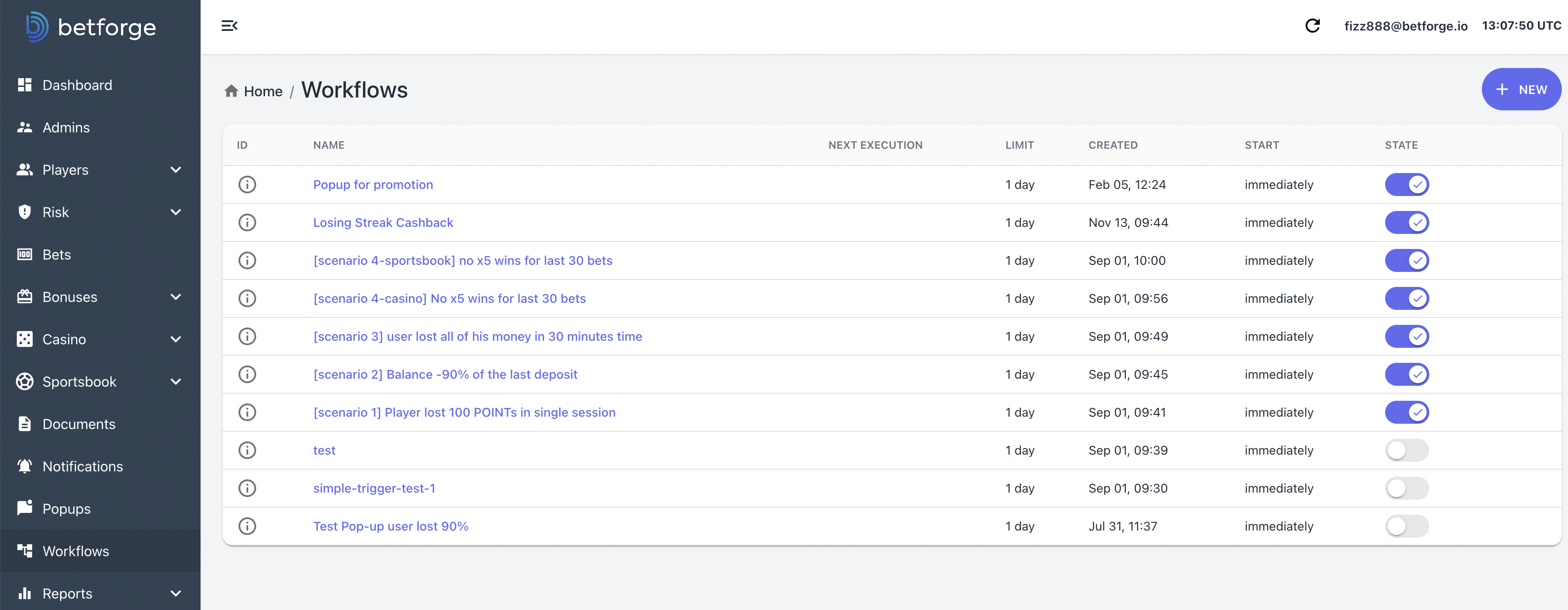The image size is (1568, 610).
Task: Click the Notifications bell icon
Action: [24, 467]
